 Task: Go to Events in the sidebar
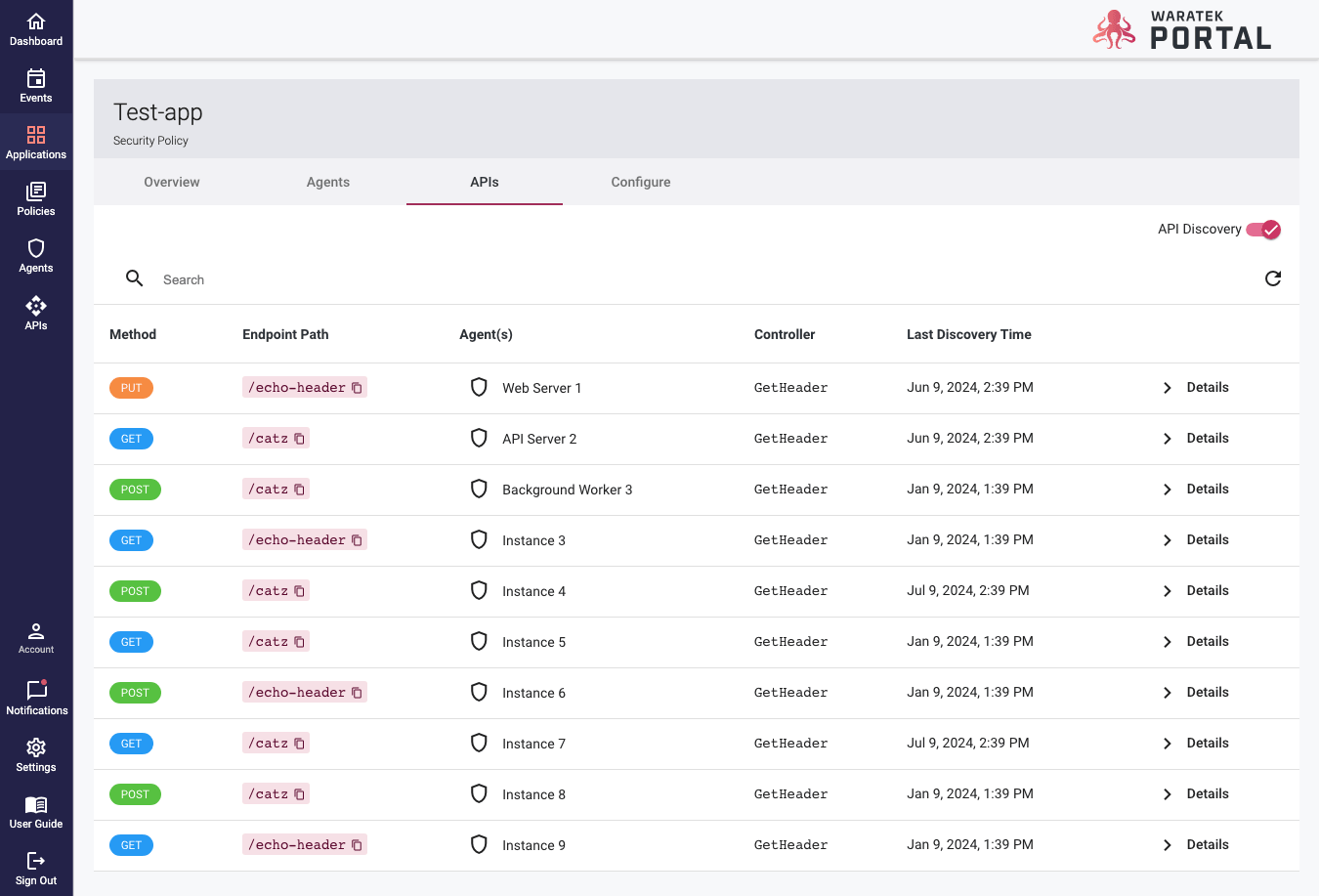pyautogui.click(x=36, y=86)
